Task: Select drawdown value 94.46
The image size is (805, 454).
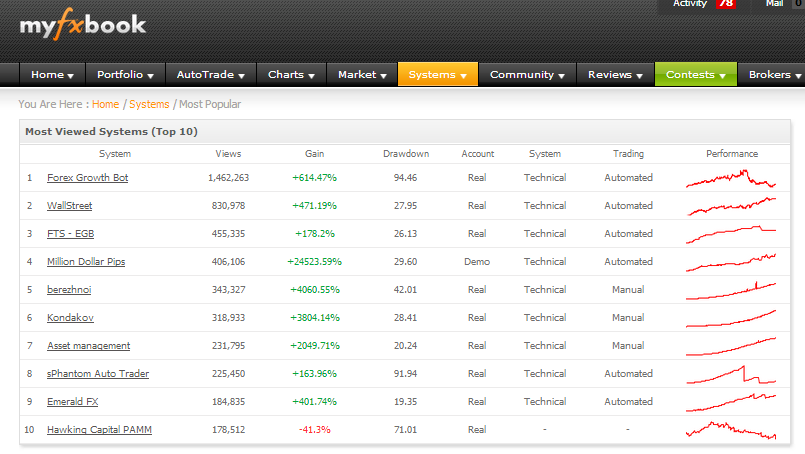Action: point(405,178)
